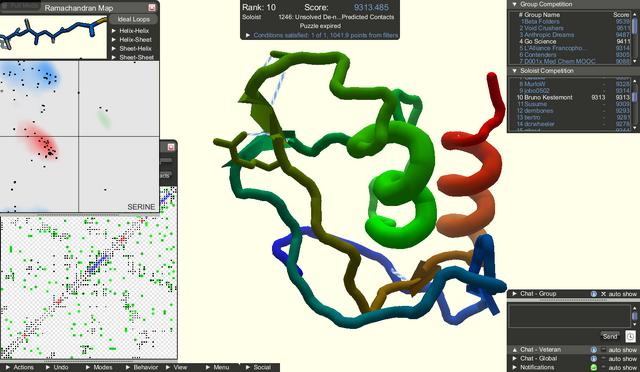Expand the Helix-Helix ideal loops
The height and width of the screenshot is (372, 640).
(114, 31)
